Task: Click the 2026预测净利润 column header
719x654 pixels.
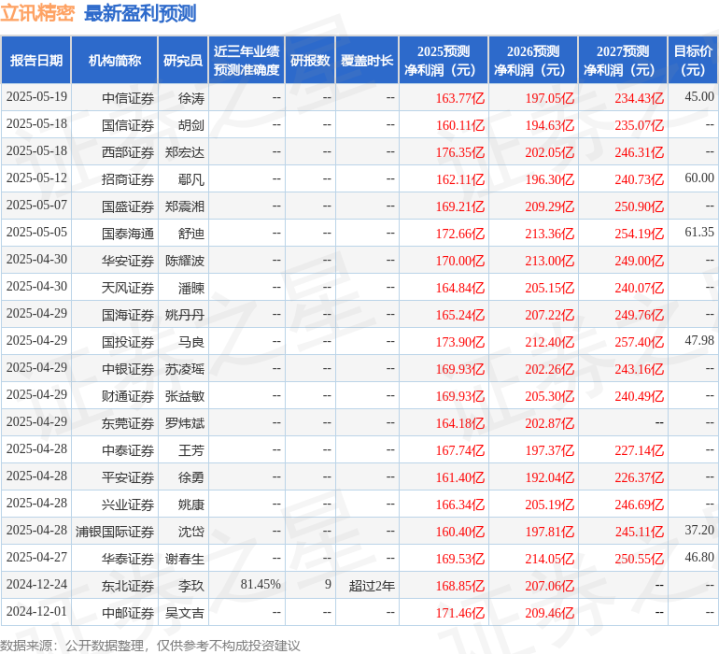Action: 533,60
